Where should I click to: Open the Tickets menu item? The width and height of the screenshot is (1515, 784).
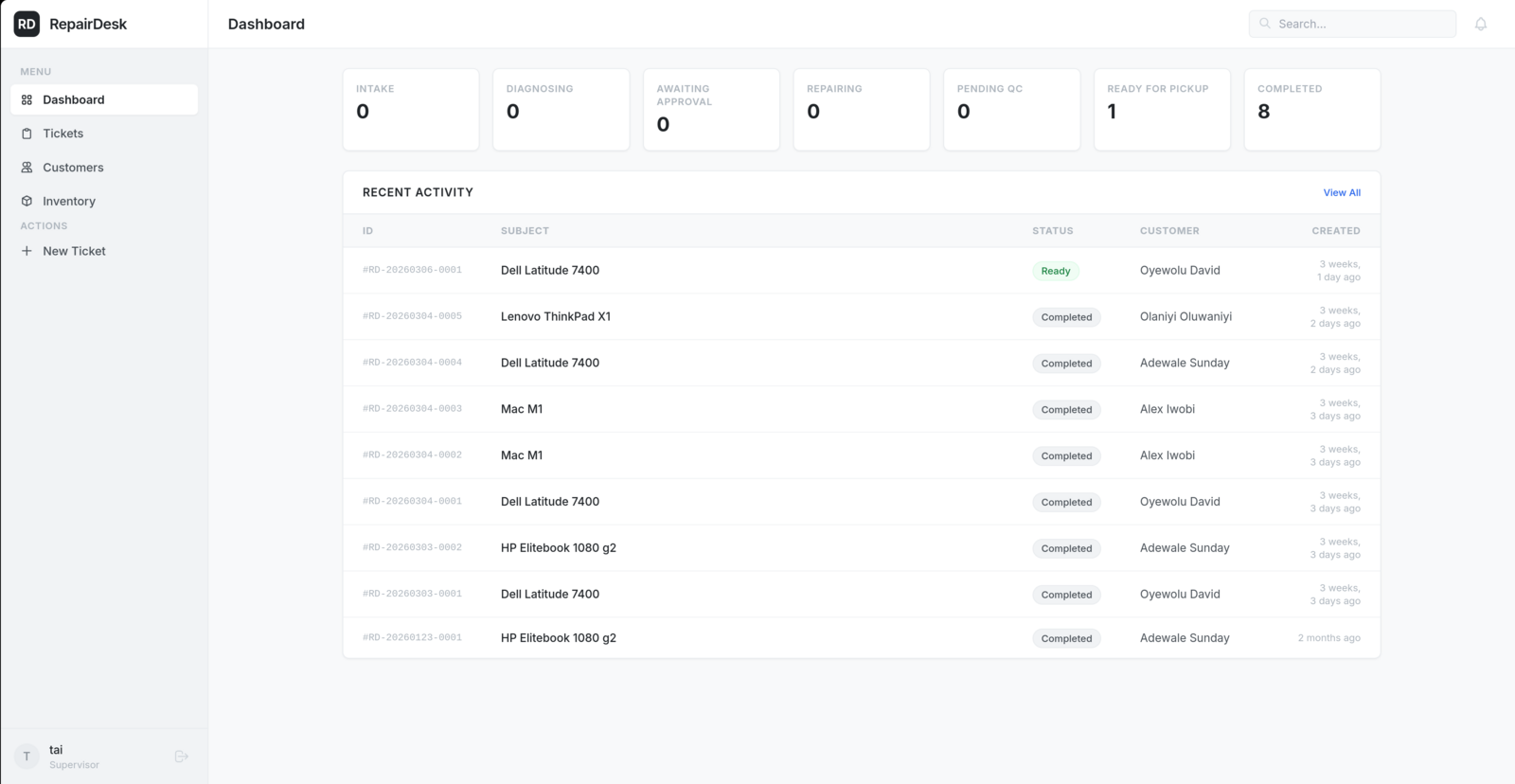(63, 134)
